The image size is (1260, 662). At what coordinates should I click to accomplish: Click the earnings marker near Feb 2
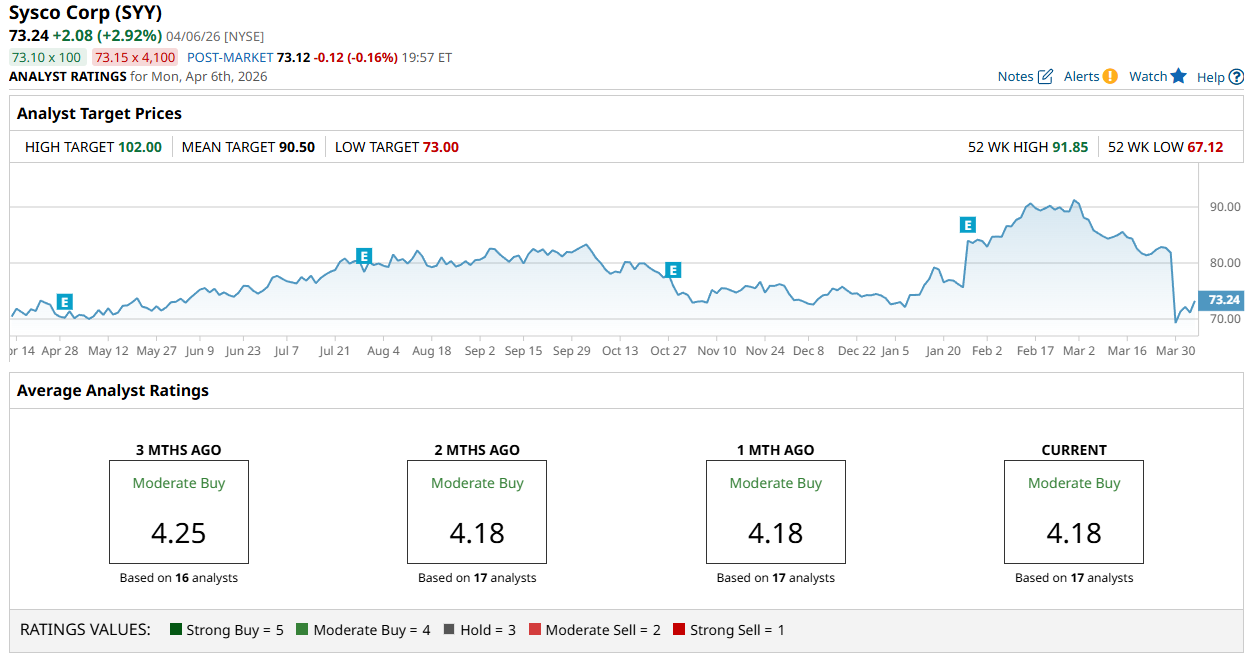tap(967, 225)
